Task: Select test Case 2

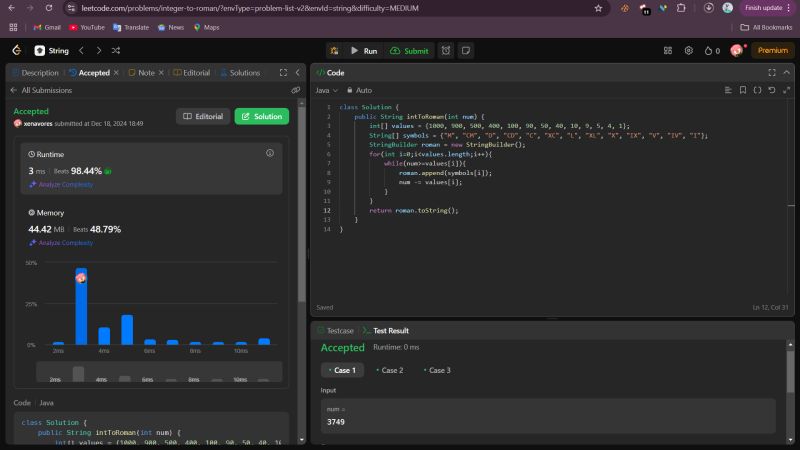Action: (389, 370)
